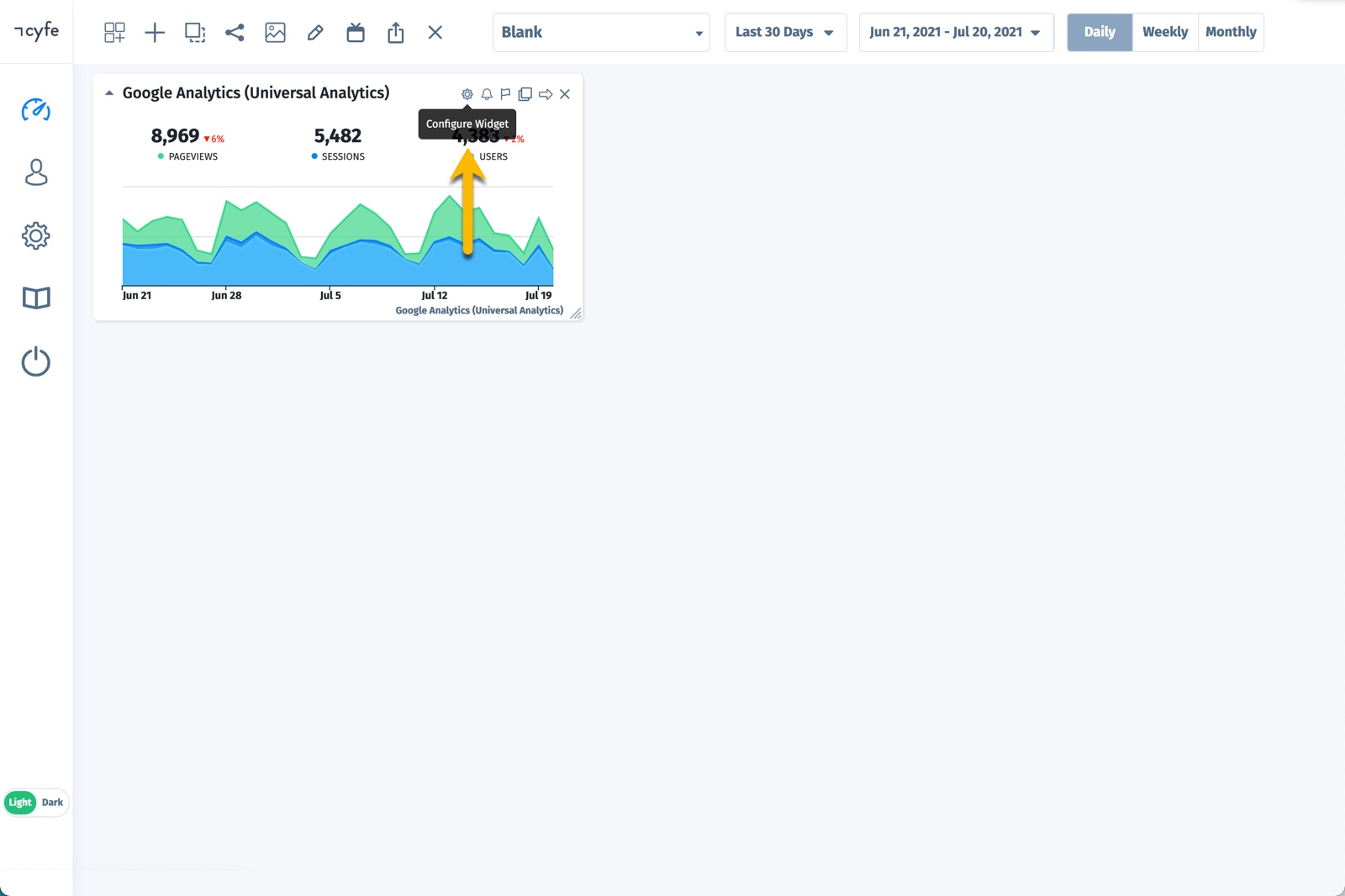This screenshot has width=1345, height=896.
Task: Add a new widget with the plus icon
Action: 155,33
